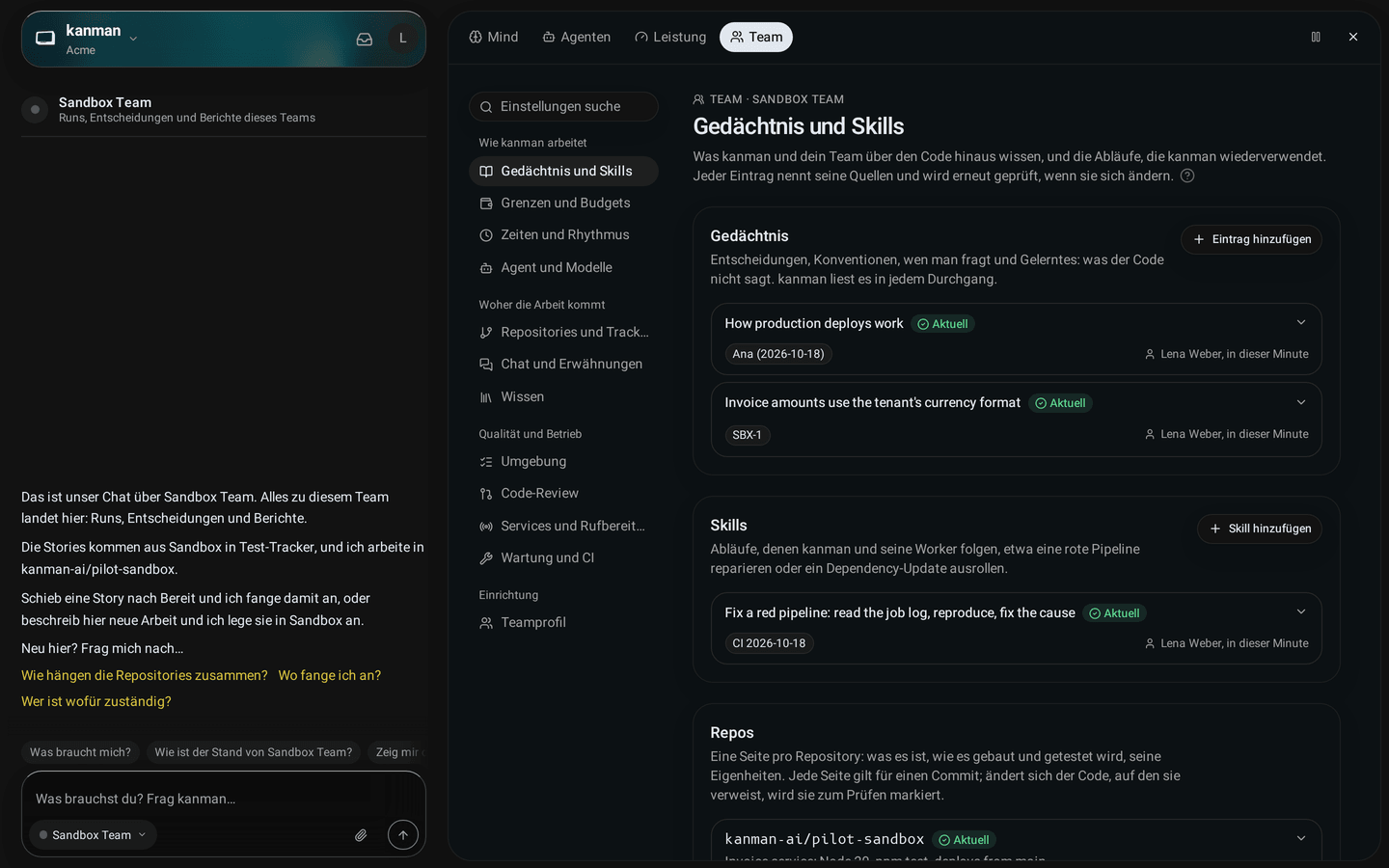
Task: Expand the Fix a red pipeline skill
Action: click(1301, 612)
